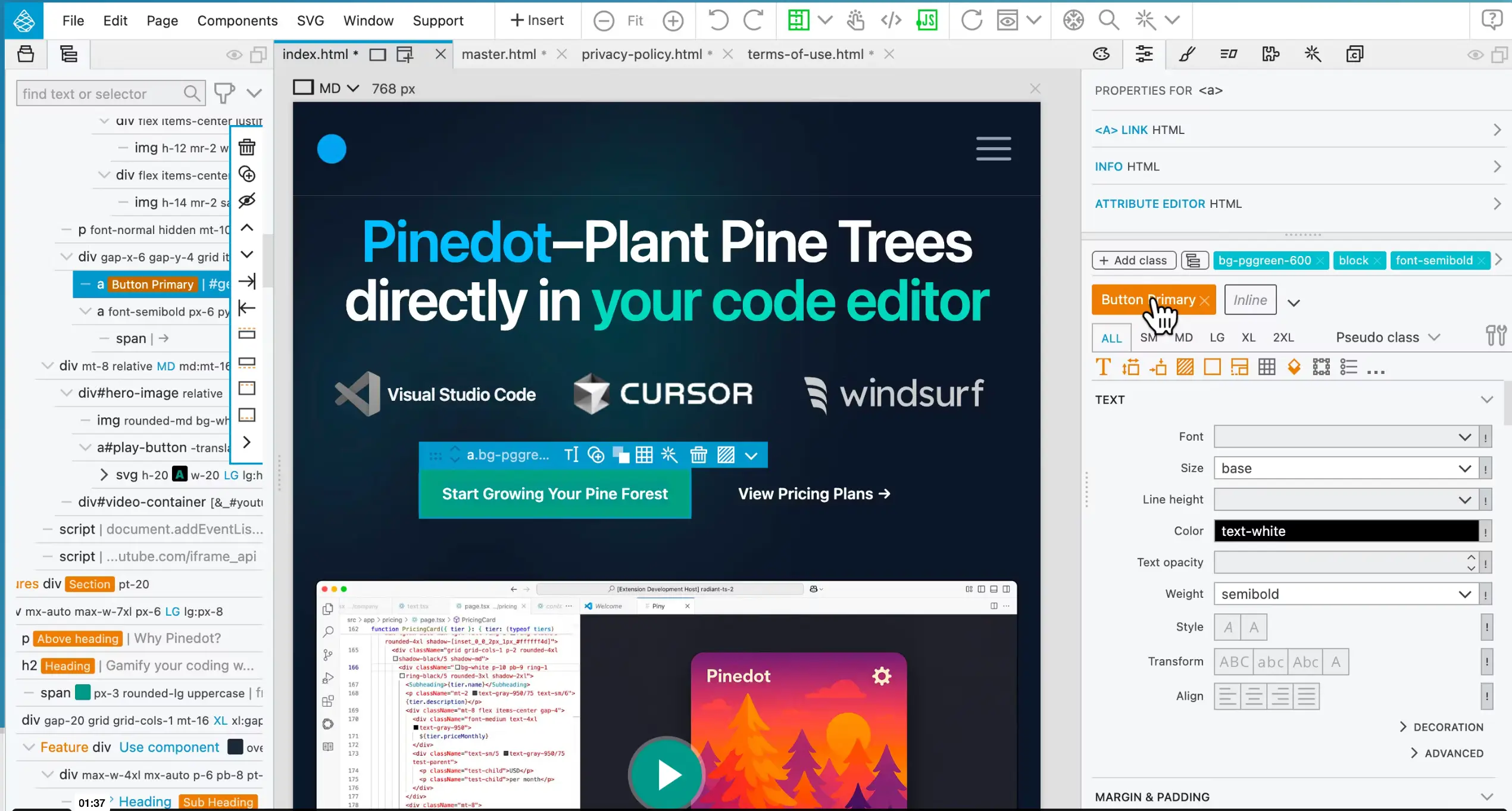Open the color palette panel icon
Viewport: 1512px width, 811px height.
(x=1101, y=54)
